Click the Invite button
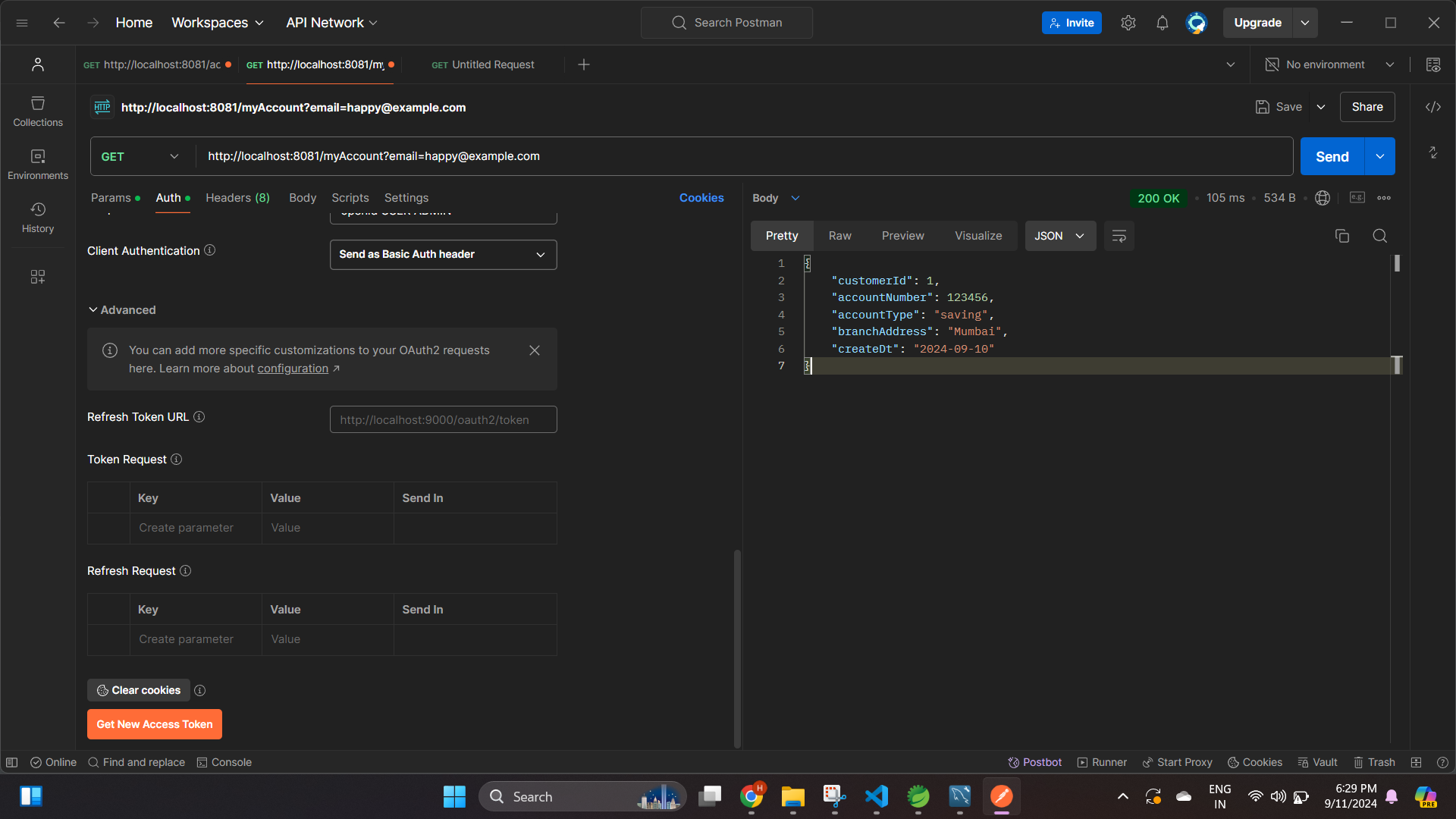The width and height of the screenshot is (1456, 819). click(1072, 23)
